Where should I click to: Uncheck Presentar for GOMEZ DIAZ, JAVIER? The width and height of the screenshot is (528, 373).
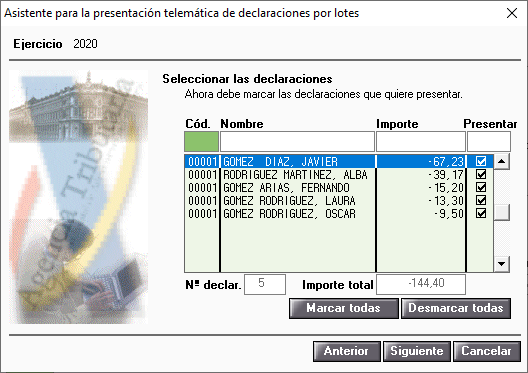click(481, 162)
